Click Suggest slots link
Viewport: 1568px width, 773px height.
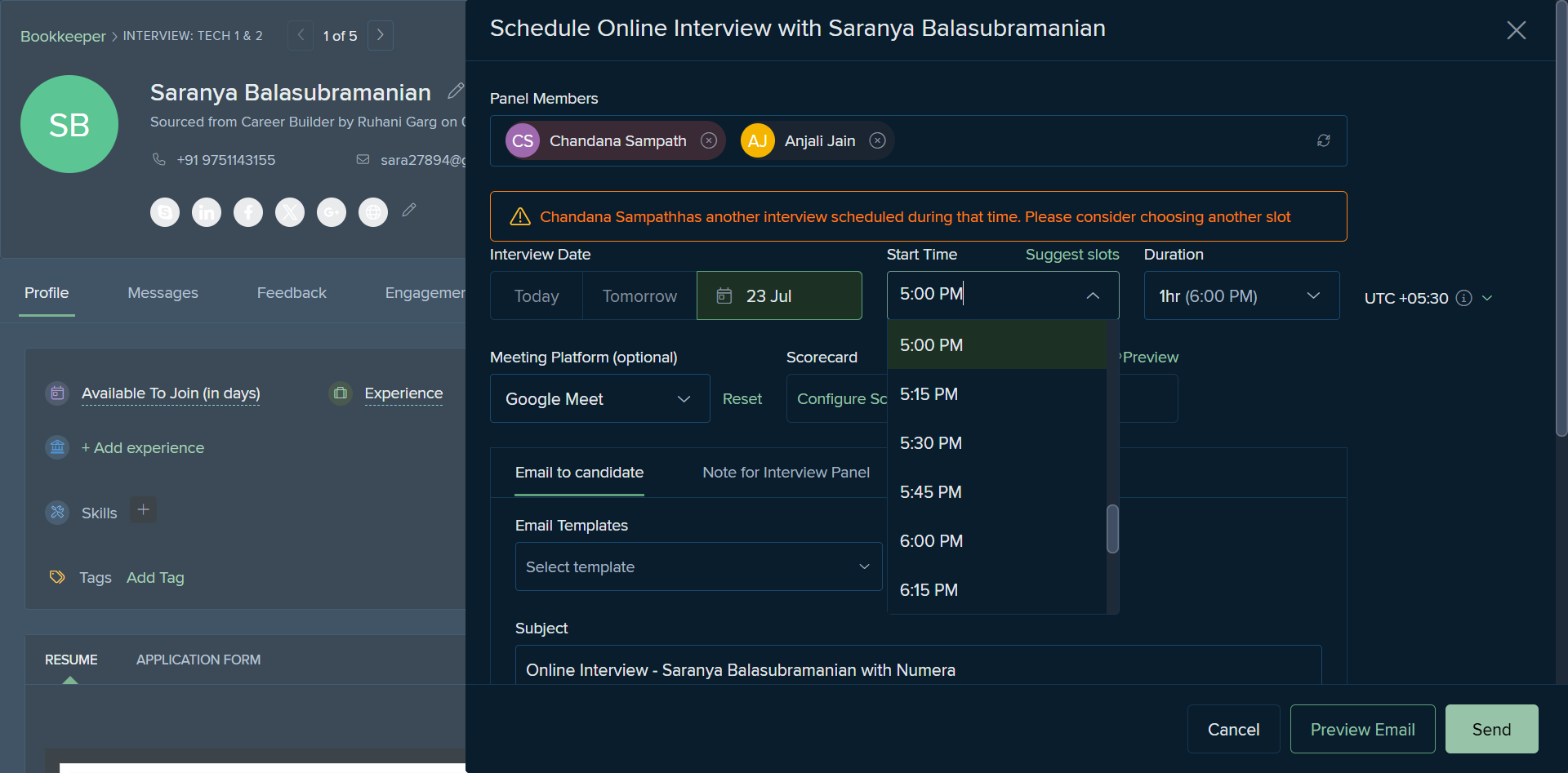pyautogui.click(x=1072, y=255)
